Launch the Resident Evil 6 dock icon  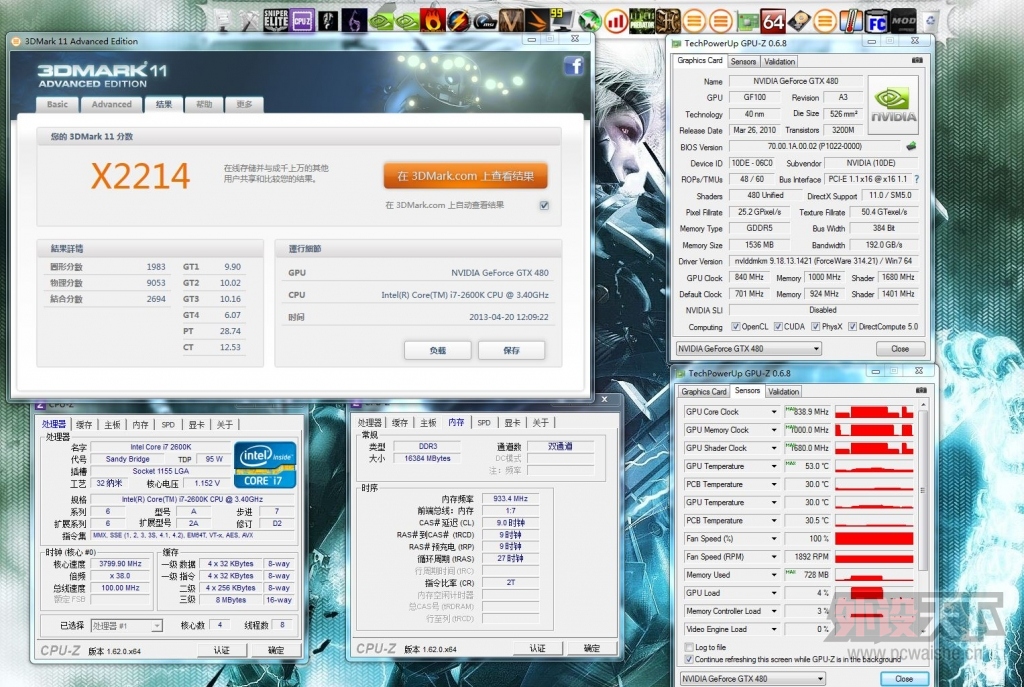click(x=354, y=20)
